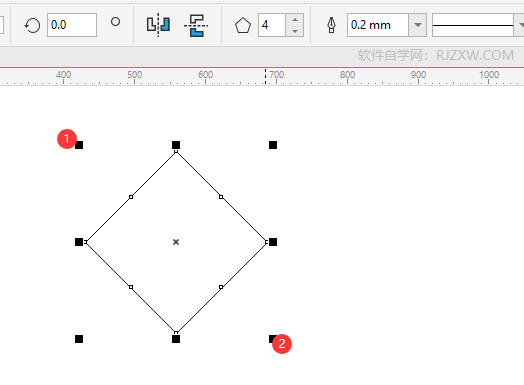This screenshot has height=385, width=524.
Task: Click the horizontal ruler at 800 mark
Action: point(347,75)
